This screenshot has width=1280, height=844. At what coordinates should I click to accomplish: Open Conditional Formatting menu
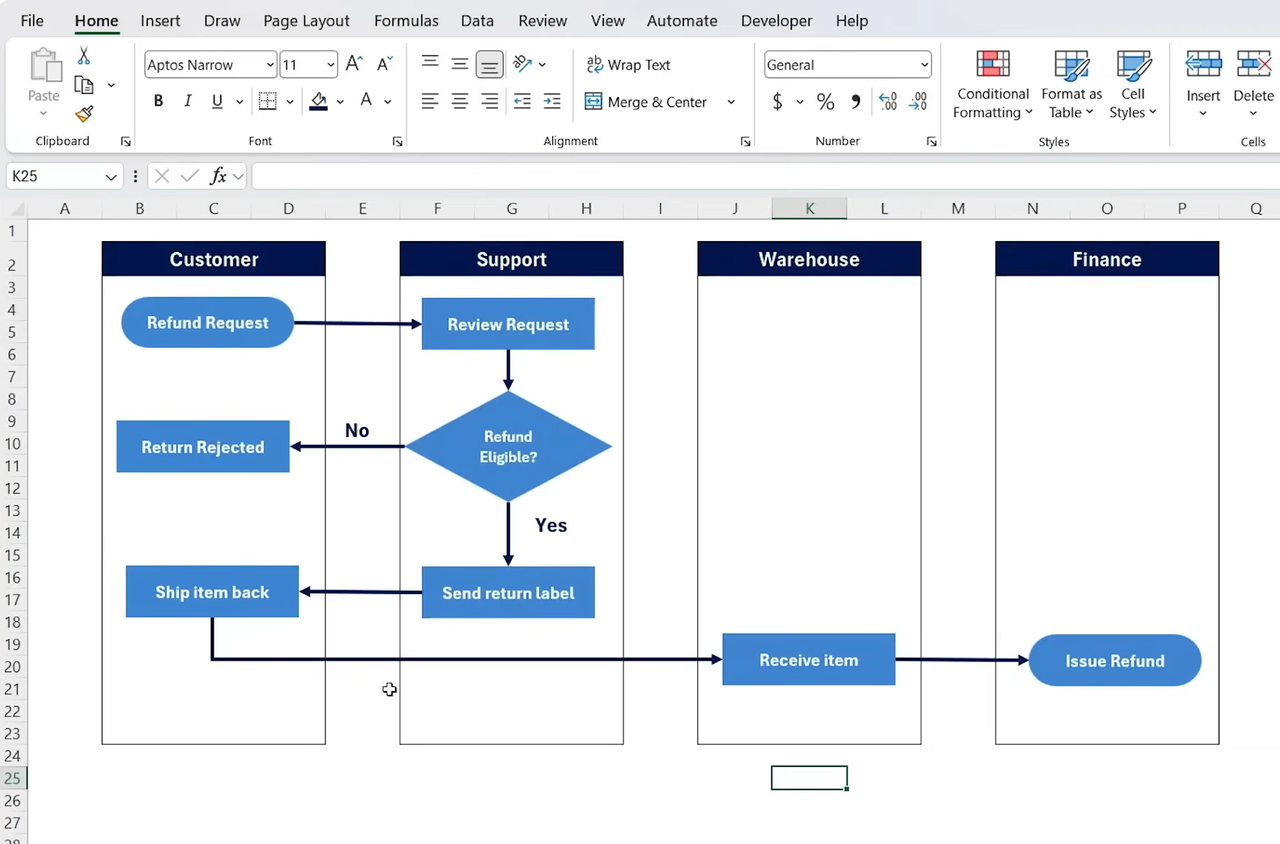point(992,85)
